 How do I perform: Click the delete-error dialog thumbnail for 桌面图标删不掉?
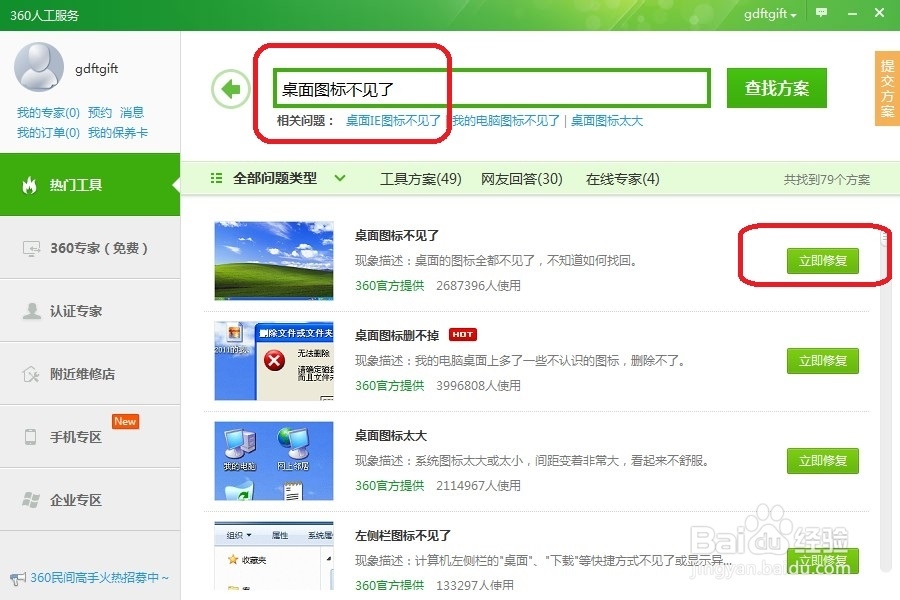tap(274, 361)
